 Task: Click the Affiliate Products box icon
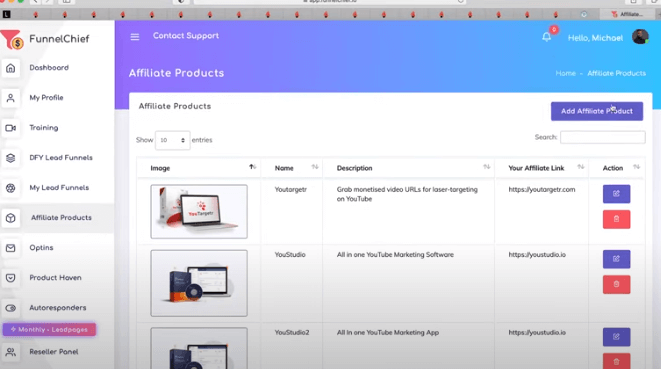pyautogui.click(x=11, y=218)
